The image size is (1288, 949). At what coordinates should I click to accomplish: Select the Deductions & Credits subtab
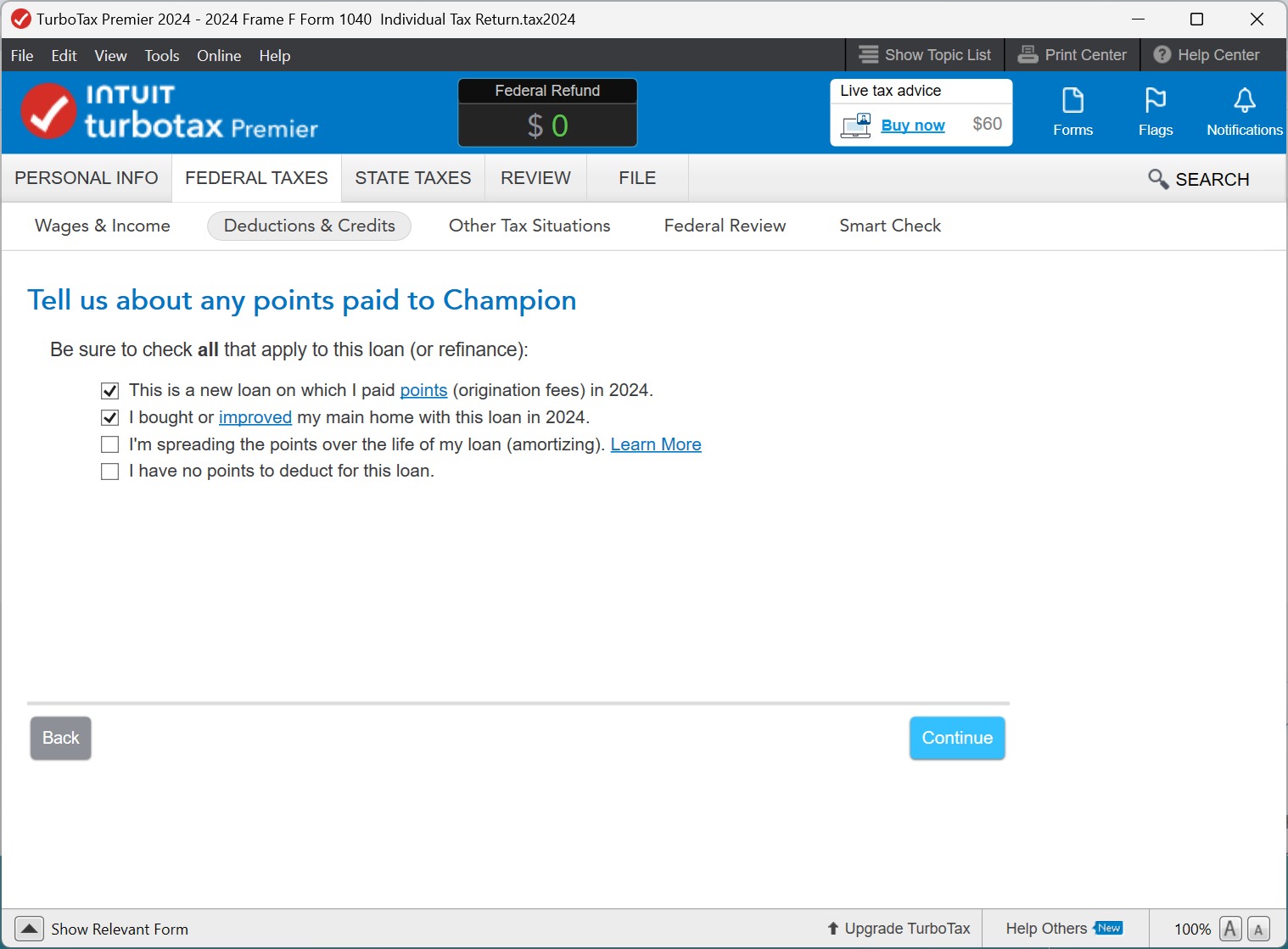point(310,226)
